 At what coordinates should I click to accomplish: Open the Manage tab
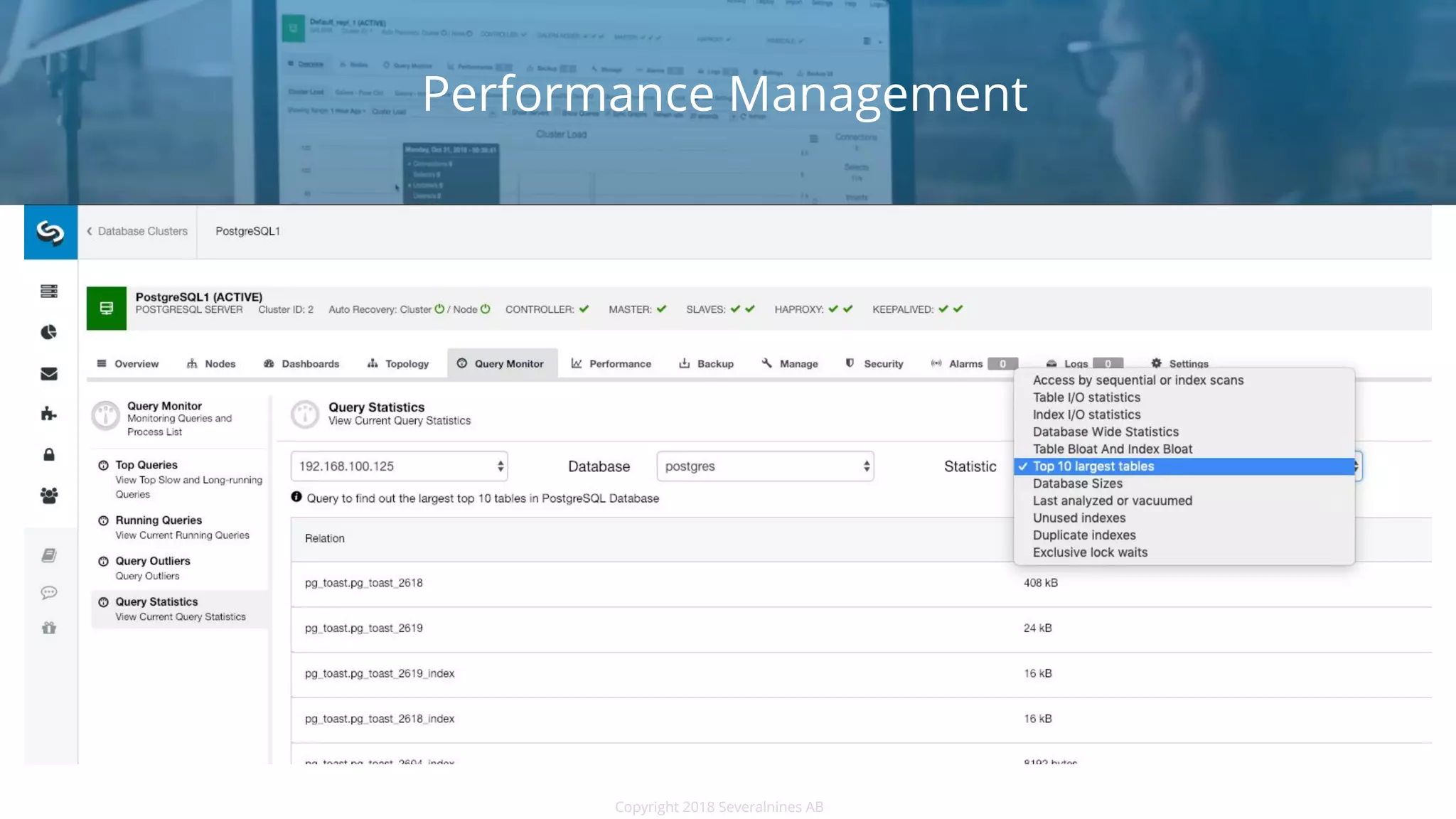[790, 363]
